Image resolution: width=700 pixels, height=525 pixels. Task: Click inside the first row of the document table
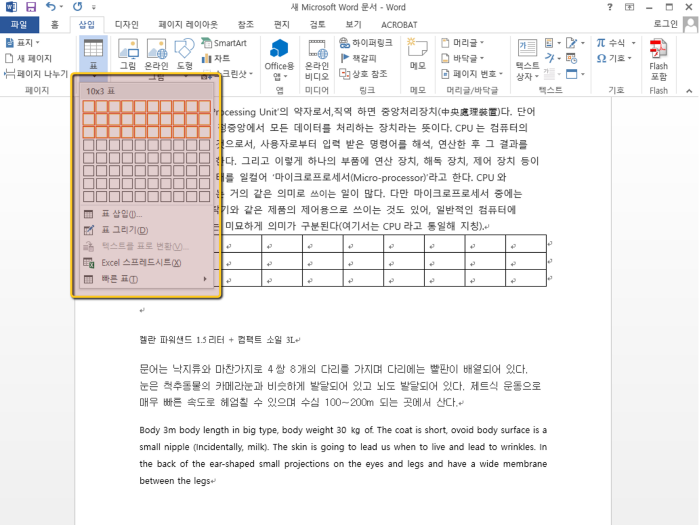384,244
